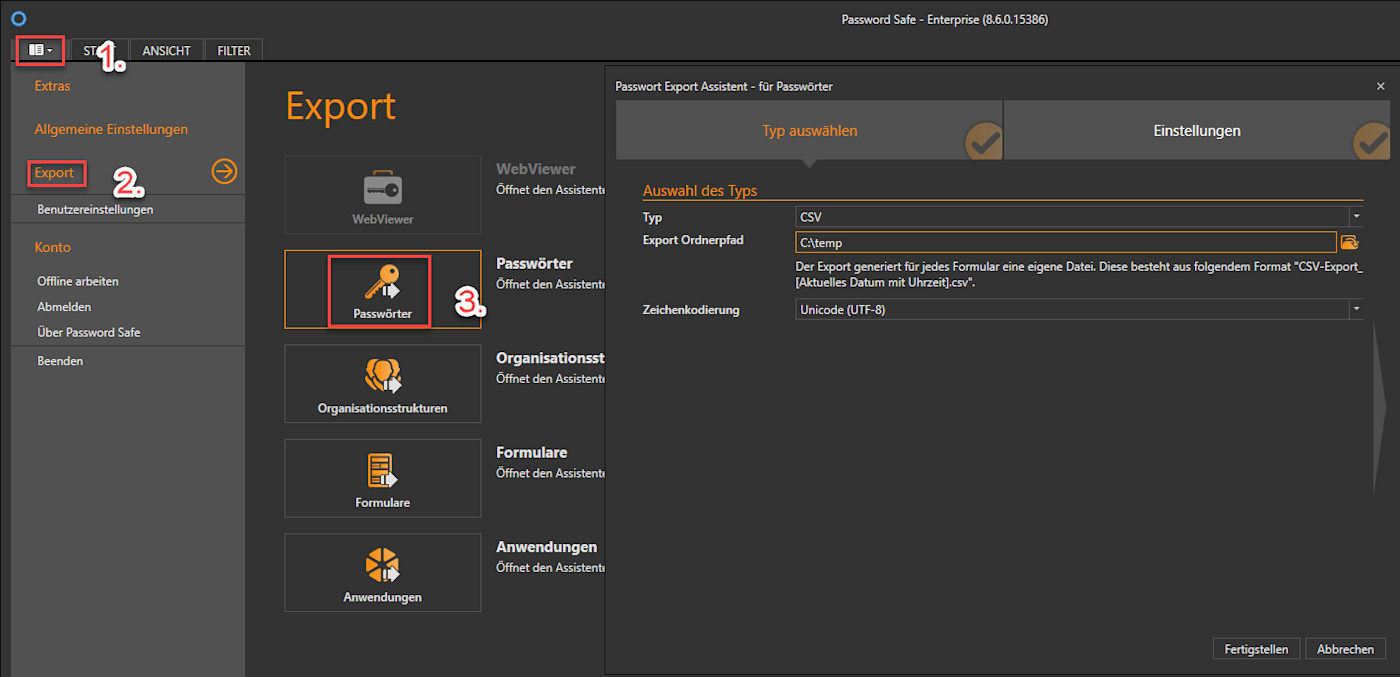This screenshot has width=1400, height=677.
Task: Select the Formulare export icon
Action: pyautogui.click(x=383, y=478)
